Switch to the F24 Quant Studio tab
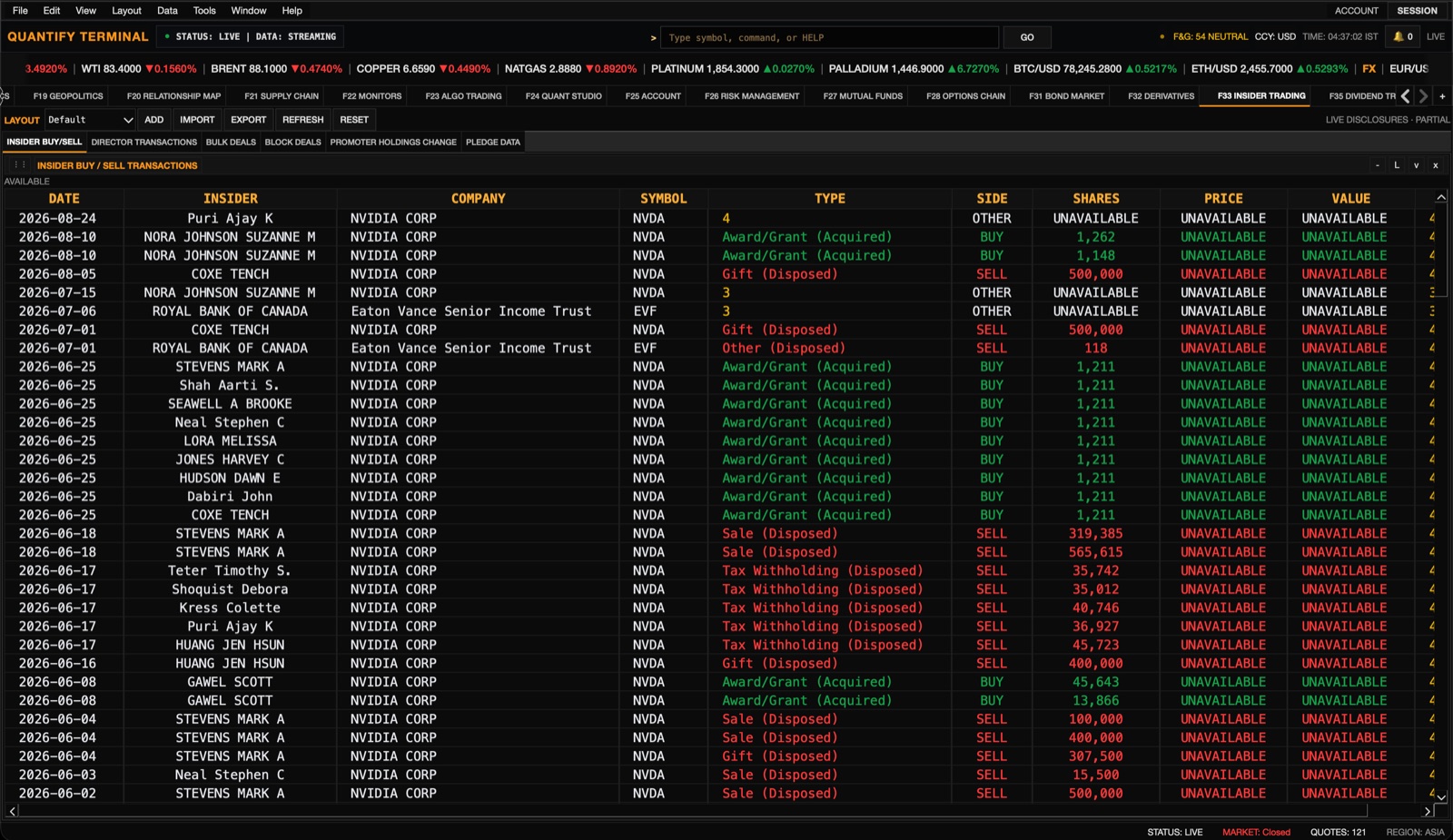Viewport: 1453px width, 840px height. click(563, 96)
